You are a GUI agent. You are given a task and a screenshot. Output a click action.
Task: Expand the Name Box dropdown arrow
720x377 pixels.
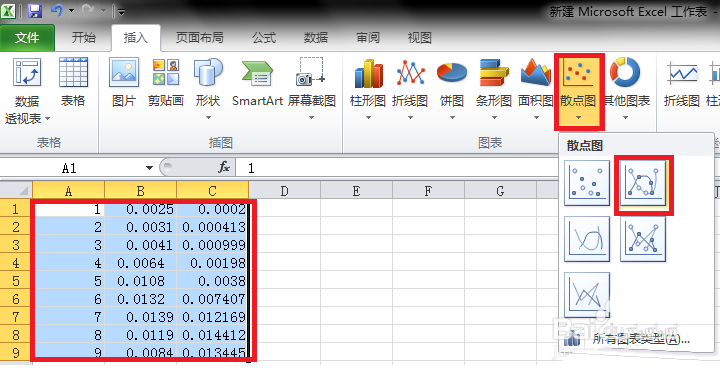point(149,168)
